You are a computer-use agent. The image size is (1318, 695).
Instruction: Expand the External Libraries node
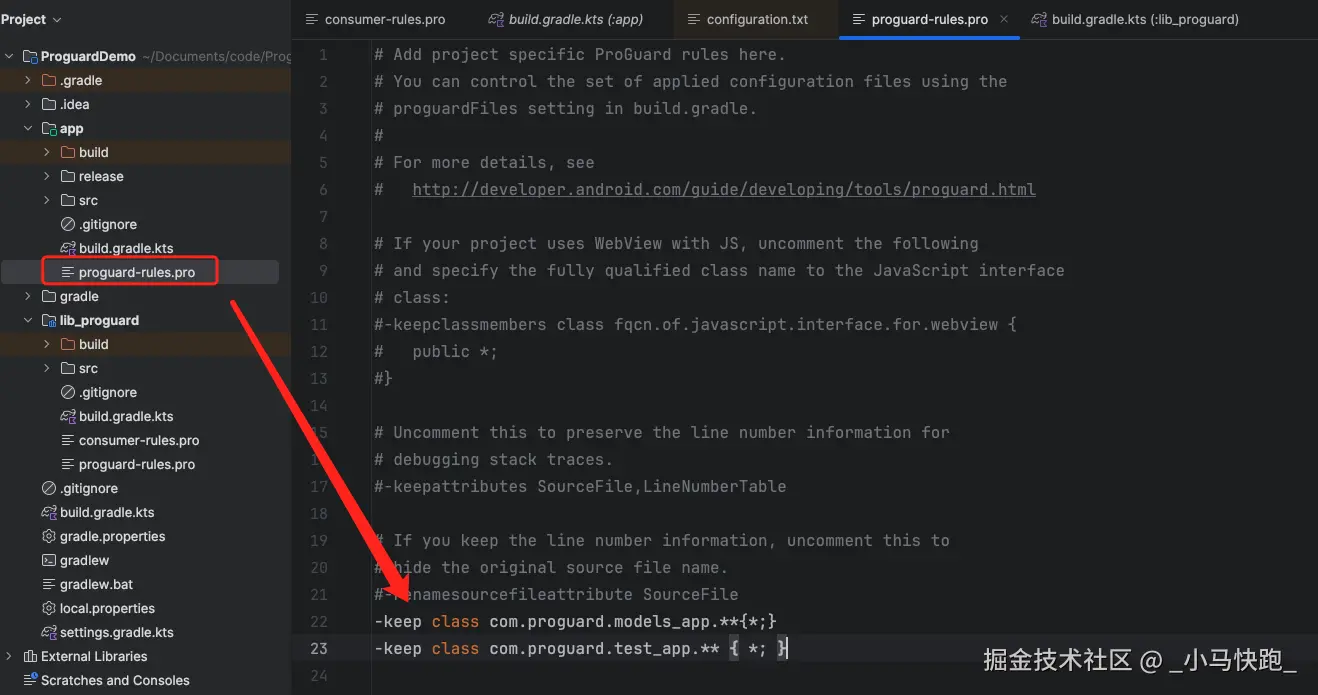[x=9, y=657]
